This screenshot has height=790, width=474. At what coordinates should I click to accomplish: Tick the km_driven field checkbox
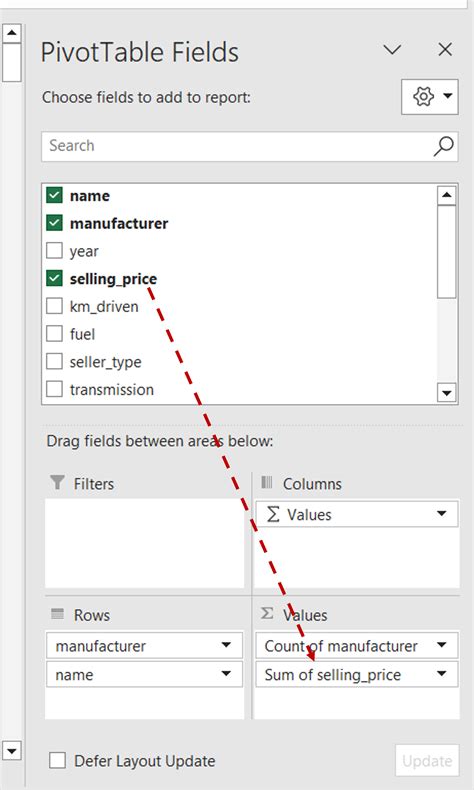point(54,306)
